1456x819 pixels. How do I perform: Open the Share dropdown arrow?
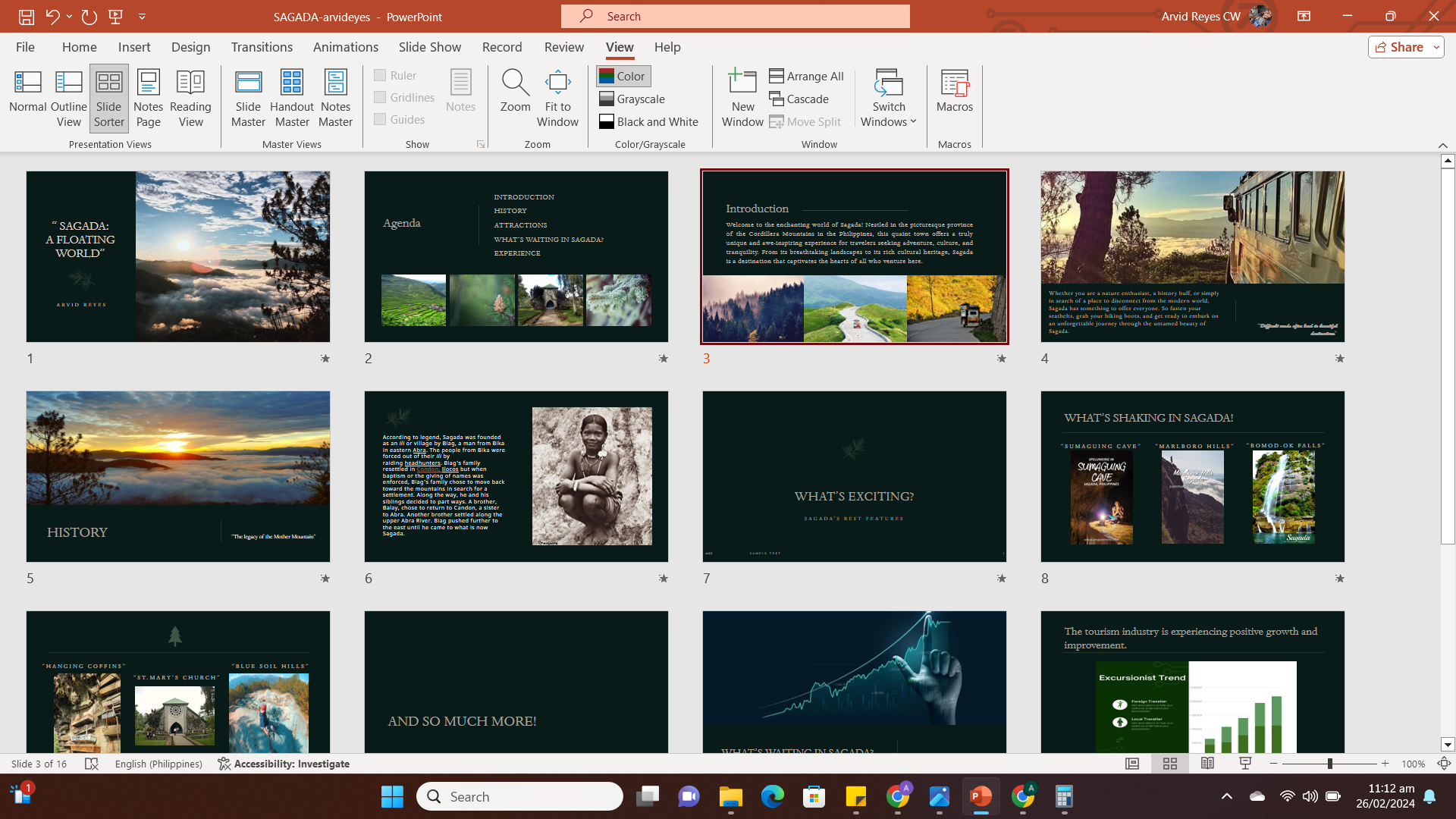(x=1436, y=47)
